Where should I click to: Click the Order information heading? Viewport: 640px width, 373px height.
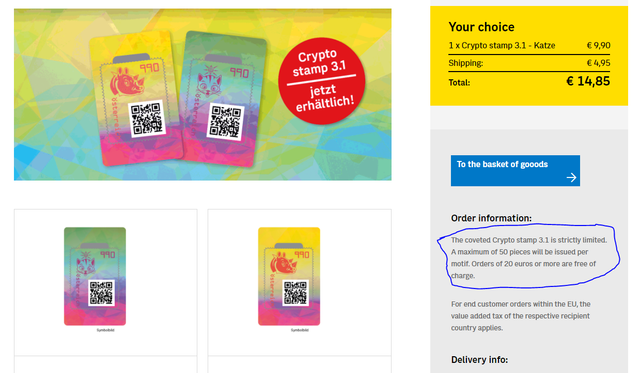pos(491,218)
